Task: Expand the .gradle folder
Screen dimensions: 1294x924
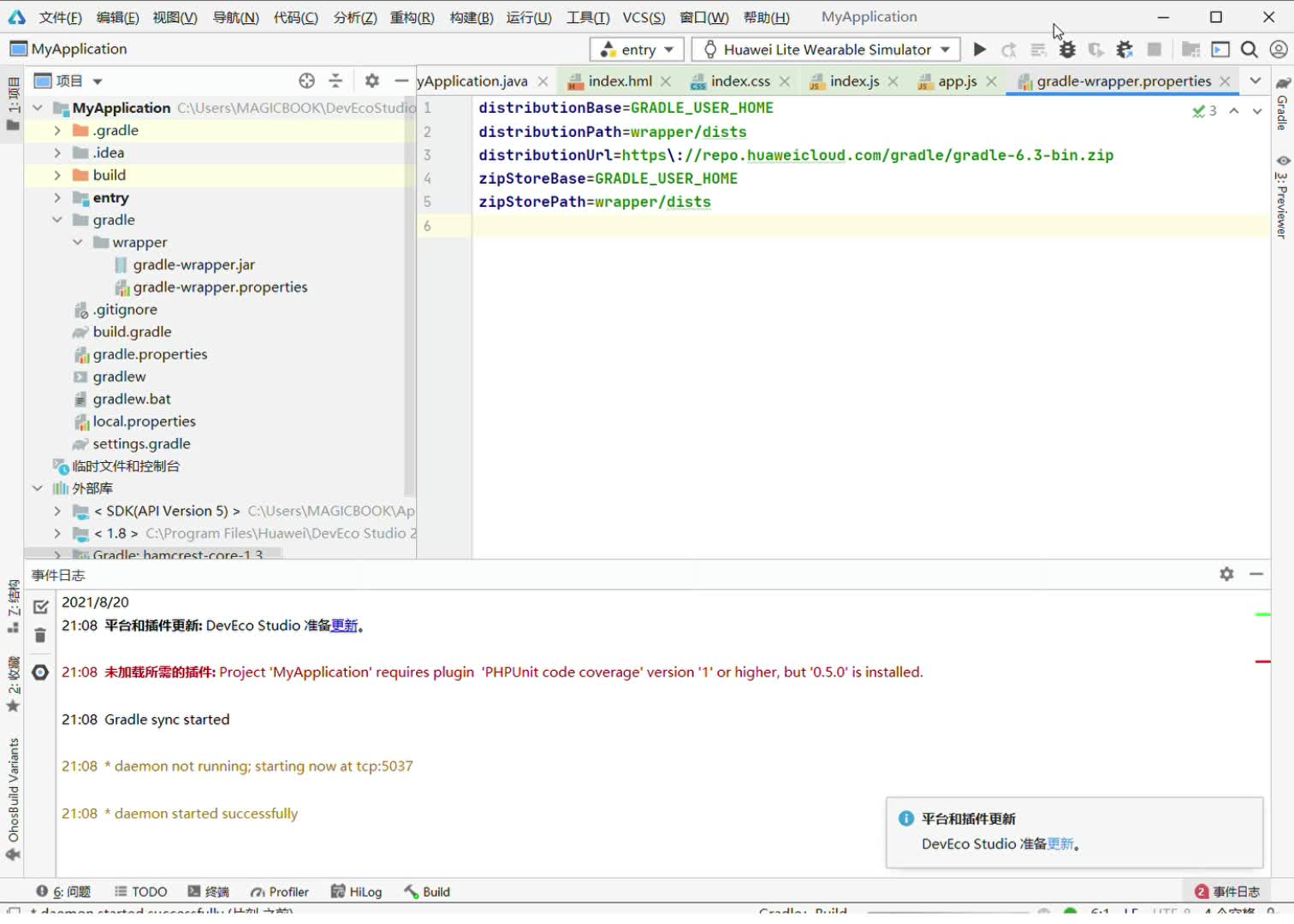Action: point(57,130)
